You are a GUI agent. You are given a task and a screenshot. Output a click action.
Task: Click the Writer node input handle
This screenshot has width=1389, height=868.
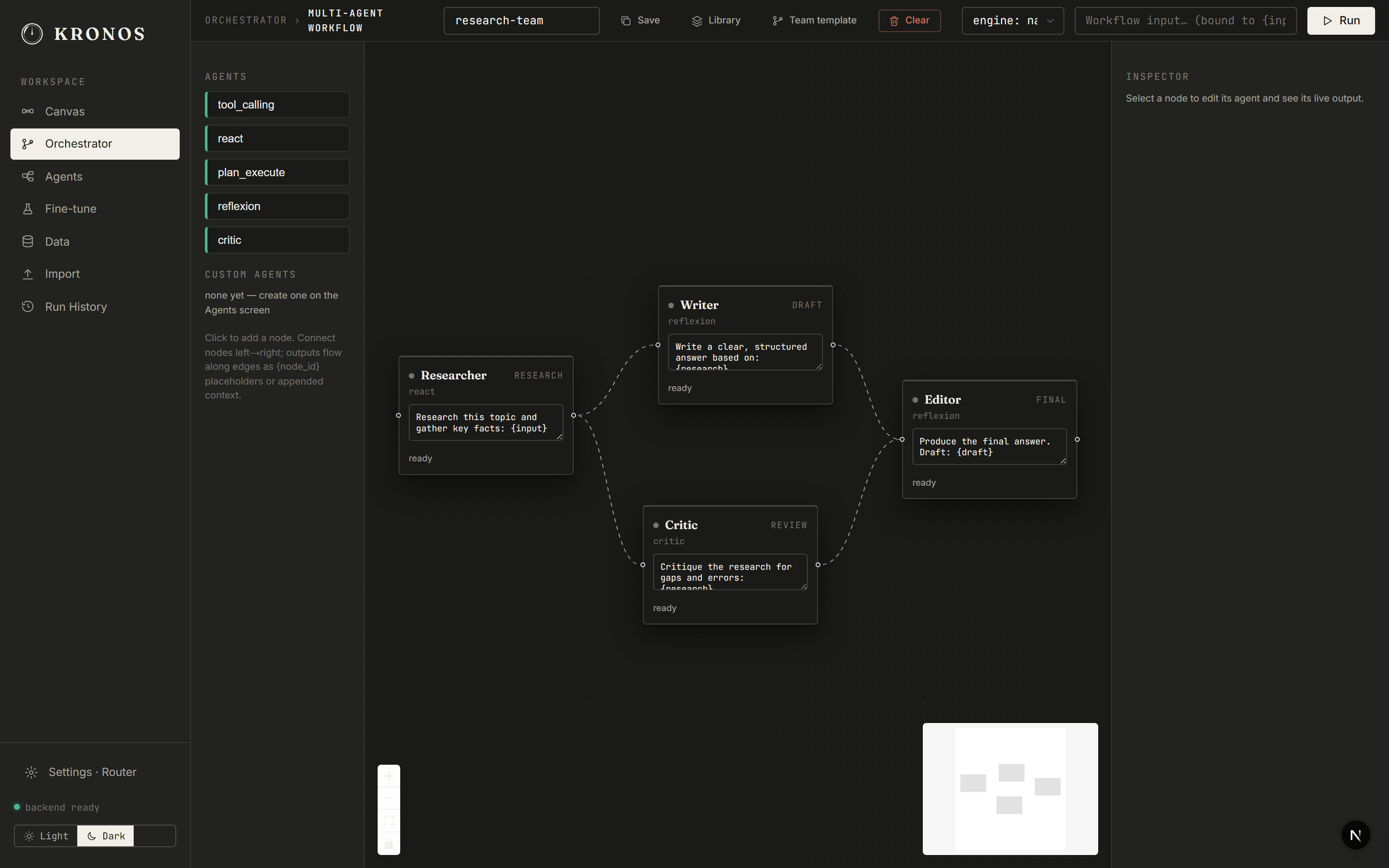[658, 345]
